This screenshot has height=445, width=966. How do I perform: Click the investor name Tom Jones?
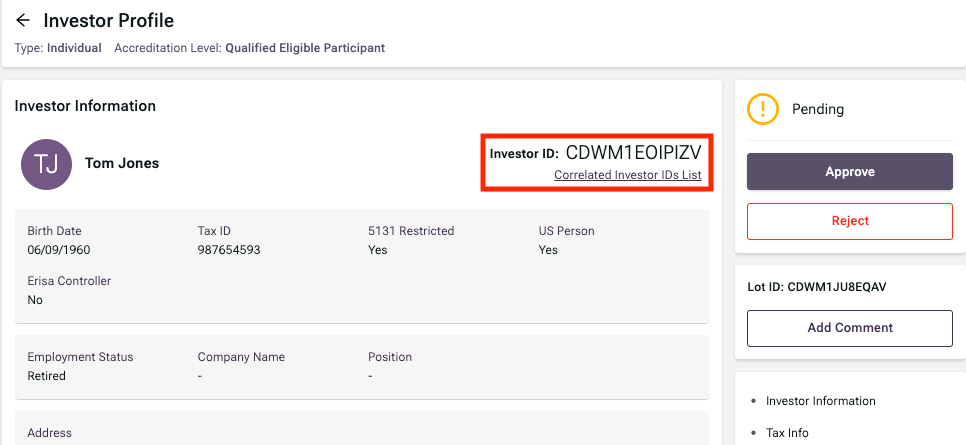click(122, 164)
